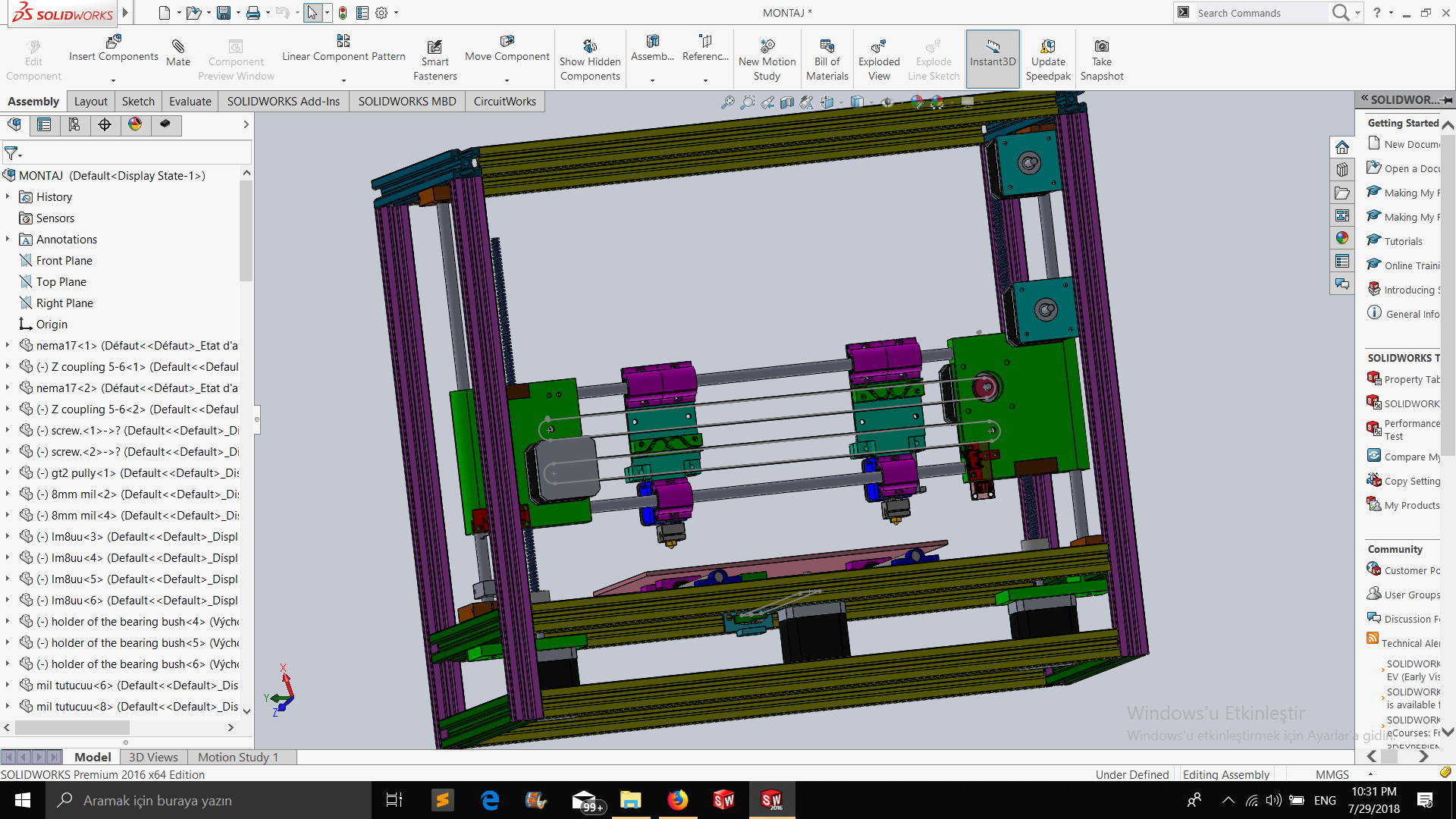Viewport: 1456px width, 819px height.
Task: Click Edit Appearance color ball icon
Action: (x=917, y=102)
